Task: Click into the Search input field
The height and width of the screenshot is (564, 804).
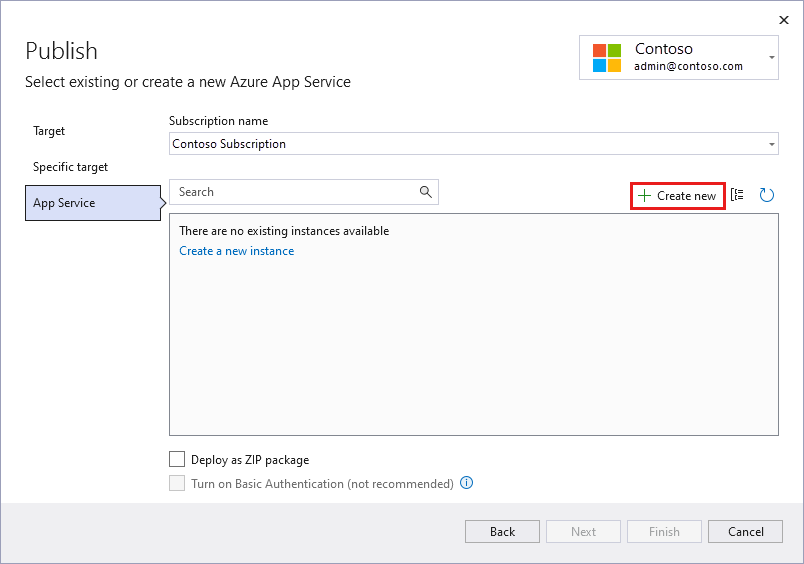Action: pyautogui.click(x=294, y=192)
